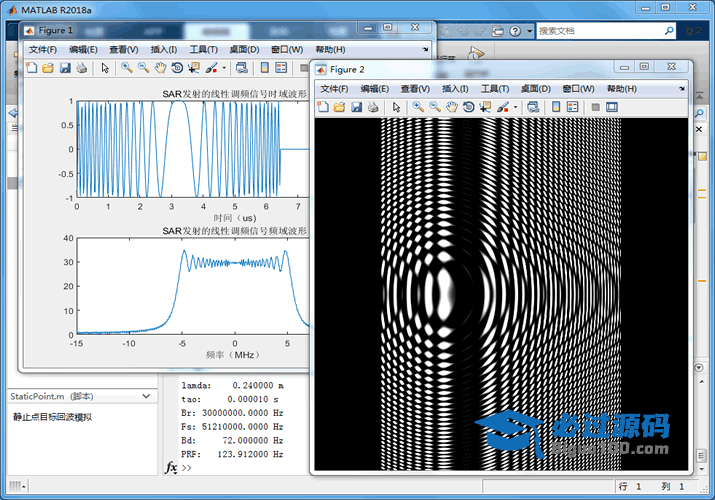This screenshot has height=500, width=715.
Task: Select Brush data tool in Figure 2
Action: point(503,107)
